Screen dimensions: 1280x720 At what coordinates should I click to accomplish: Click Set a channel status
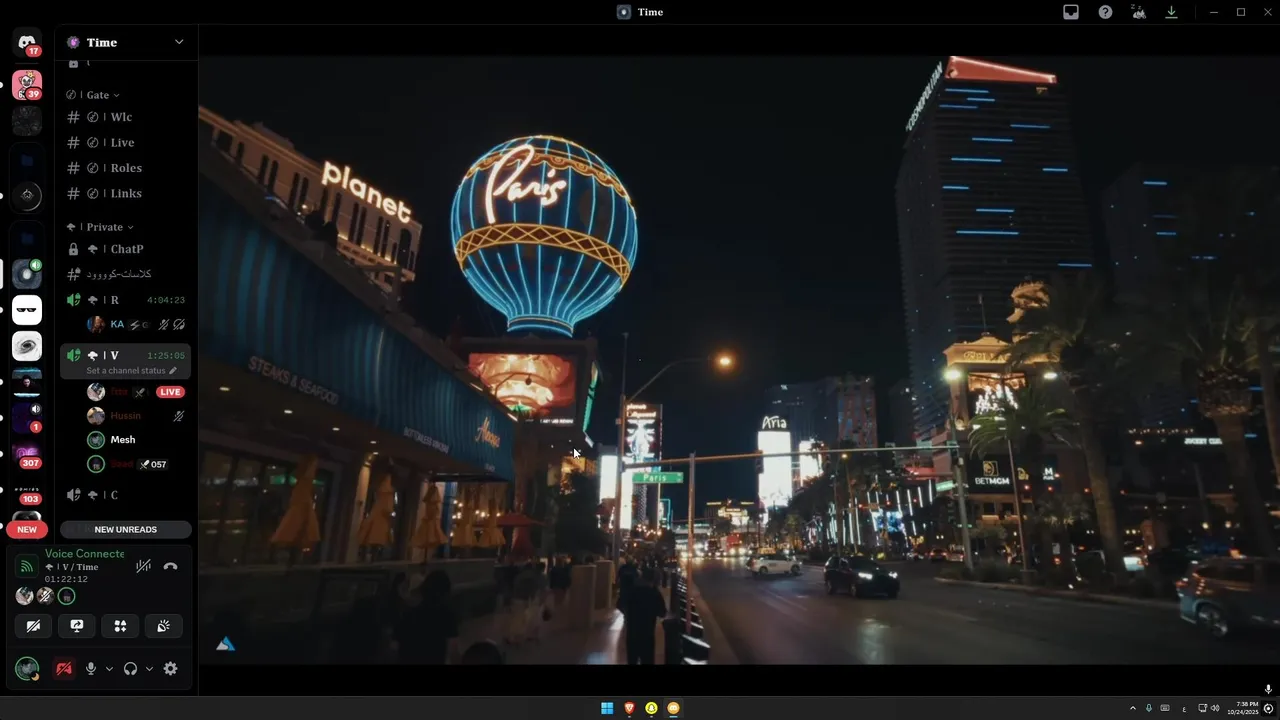click(131, 370)
